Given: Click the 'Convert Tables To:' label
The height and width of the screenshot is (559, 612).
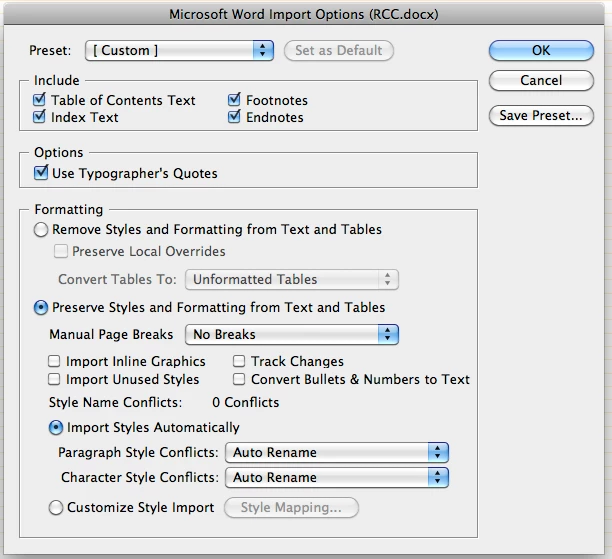Looking at the screenshot, I should click(117, 280).
